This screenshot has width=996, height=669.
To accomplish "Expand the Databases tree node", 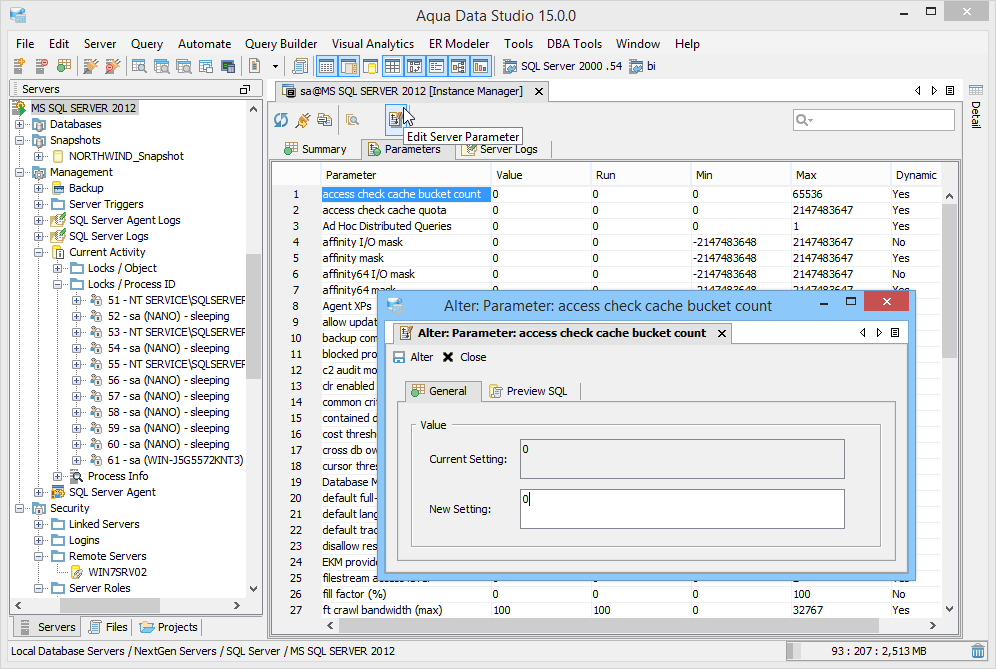I will (x=21, y=123).
